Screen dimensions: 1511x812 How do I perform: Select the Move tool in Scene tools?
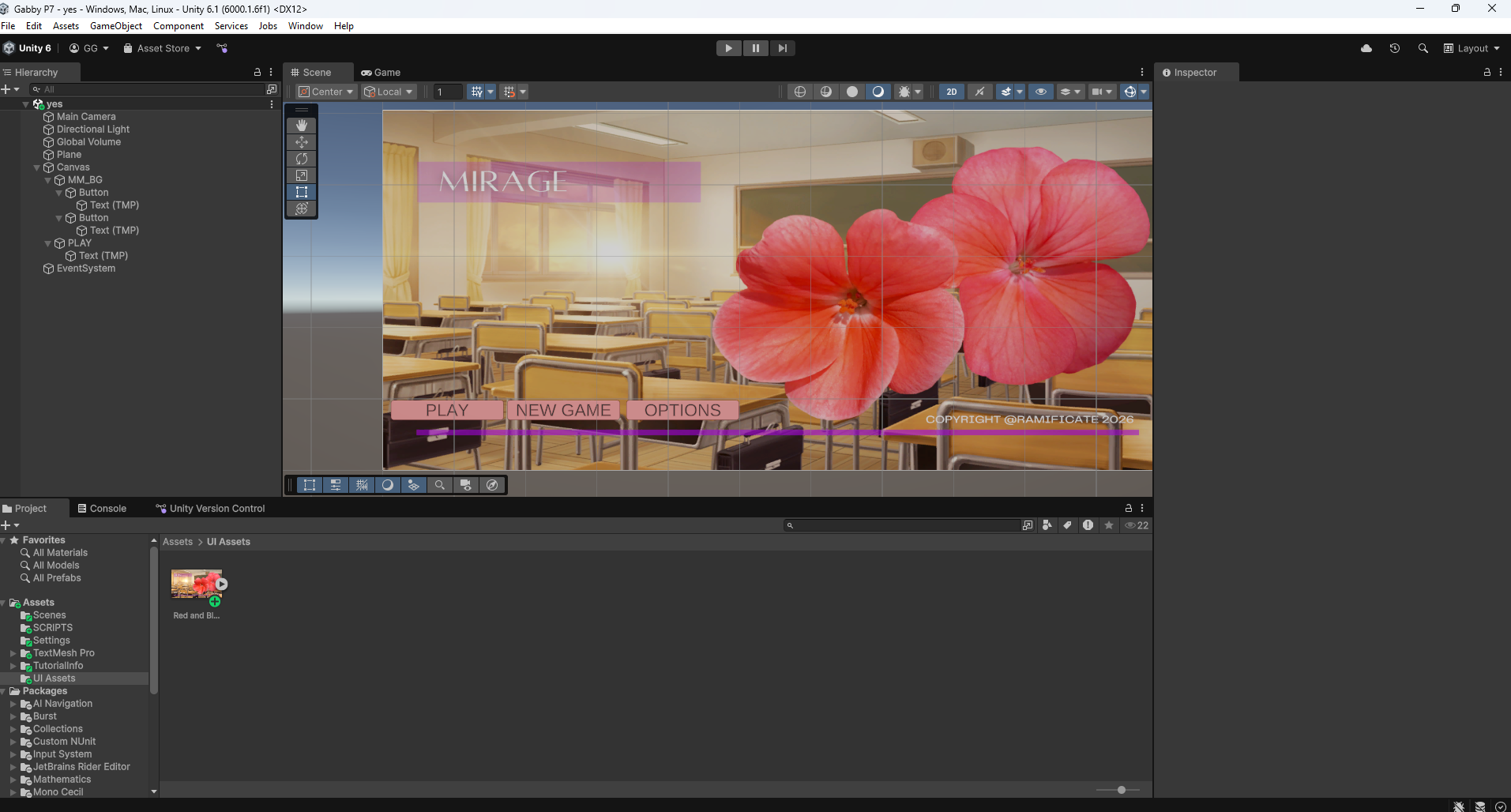point(302,142)
